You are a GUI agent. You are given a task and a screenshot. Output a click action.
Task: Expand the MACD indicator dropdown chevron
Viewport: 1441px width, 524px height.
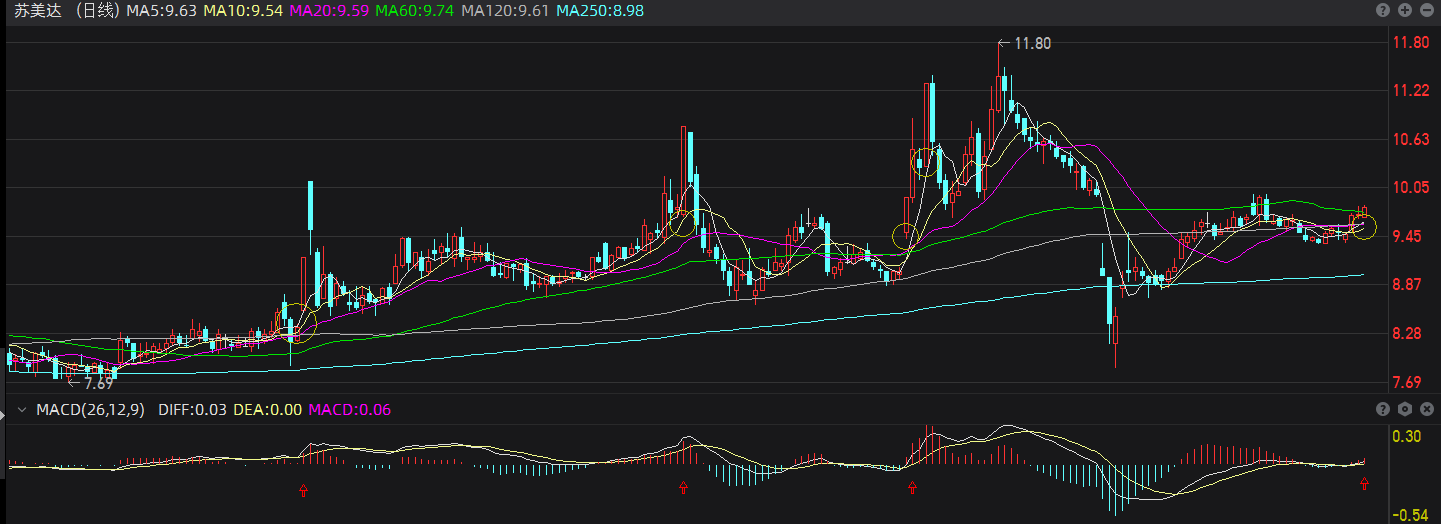click(x=20, y=410)
